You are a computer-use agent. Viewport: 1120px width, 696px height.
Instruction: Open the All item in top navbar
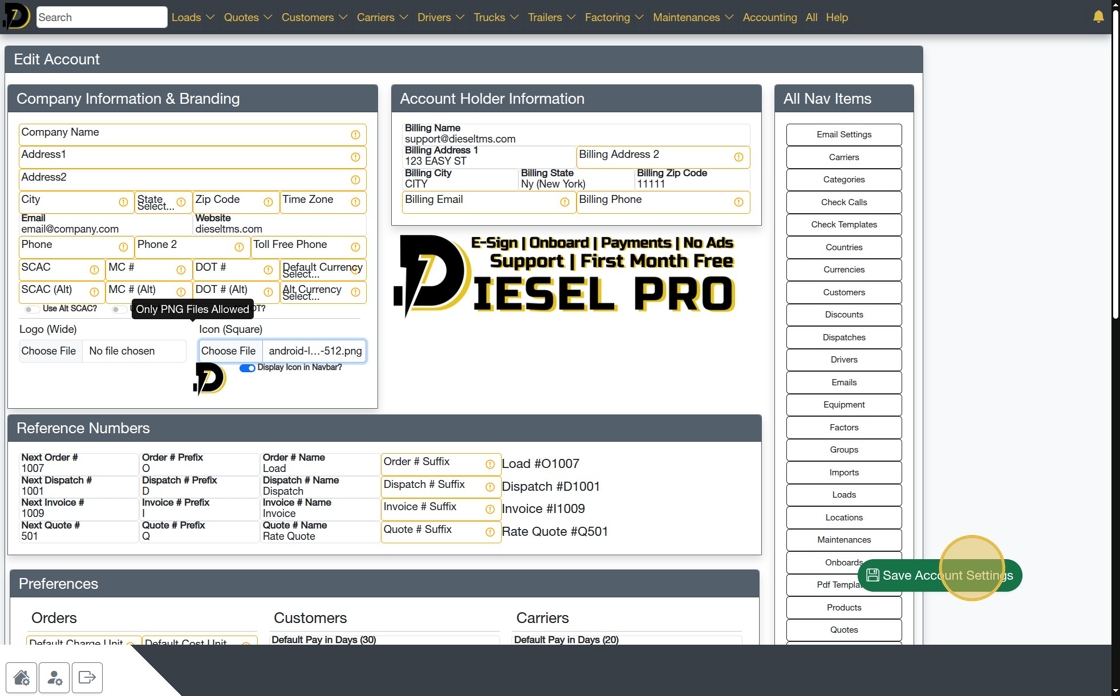(811, 17)
